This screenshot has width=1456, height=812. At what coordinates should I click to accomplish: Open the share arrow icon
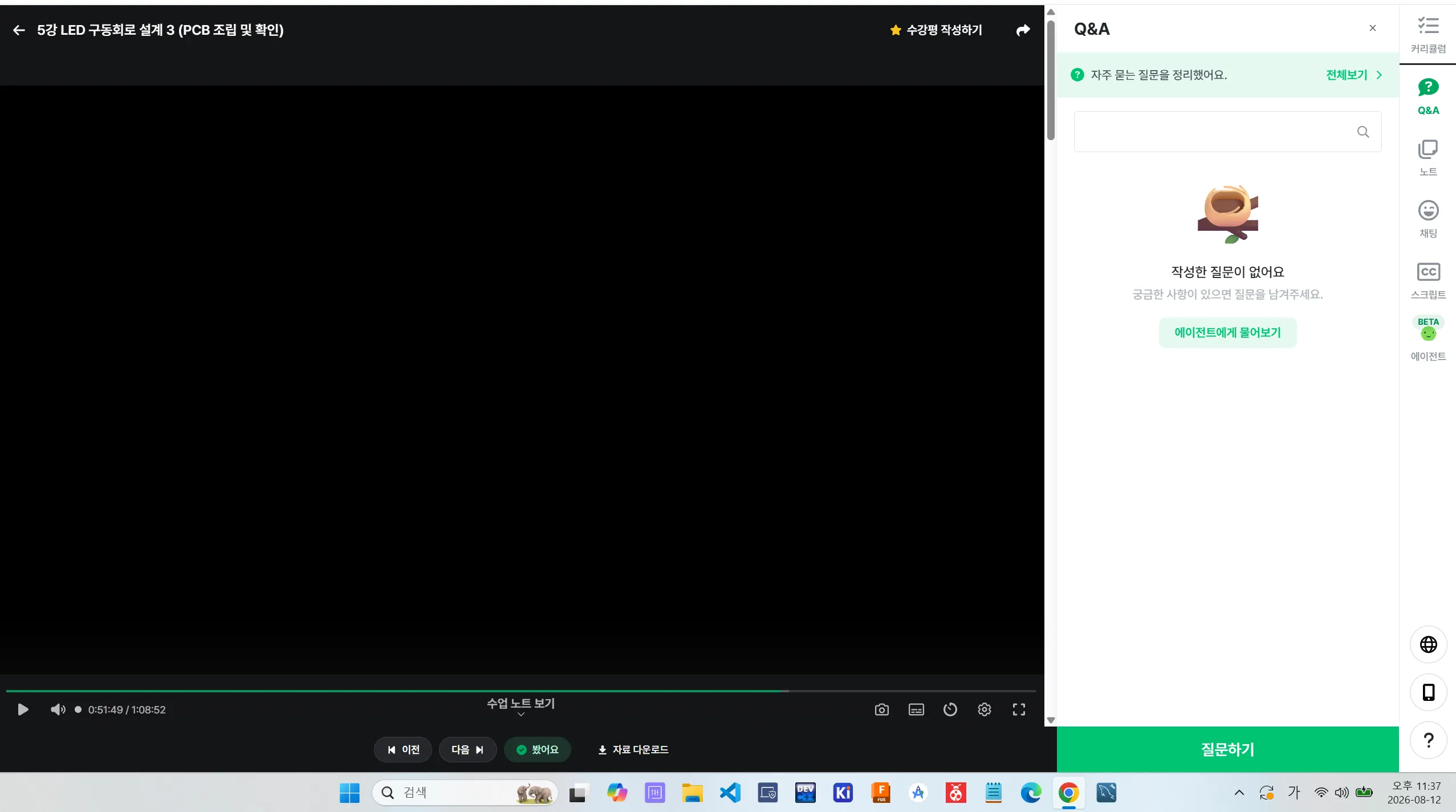(x=1023, y=30)
